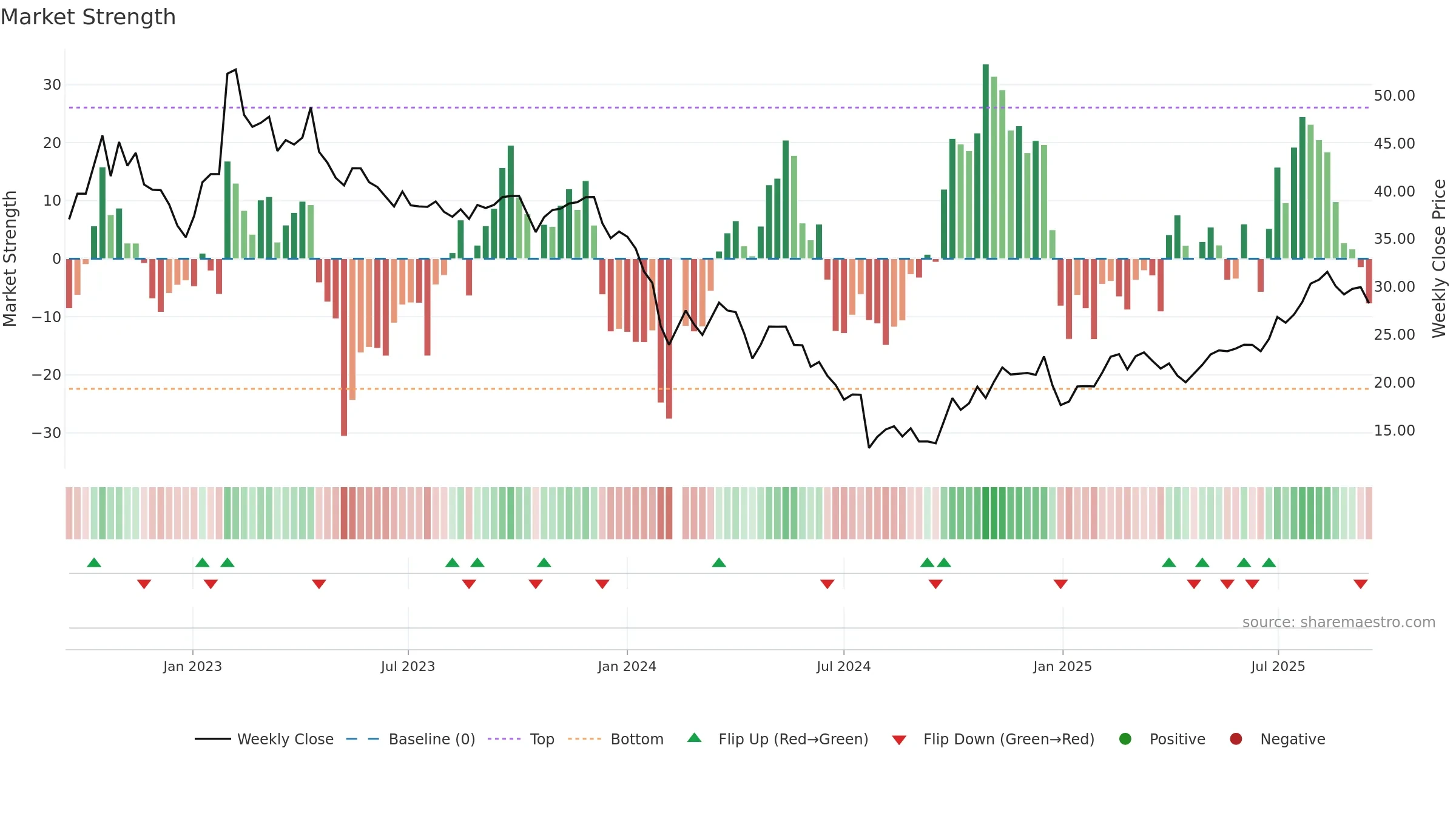
Task: Click the only Flip Down marker before Jan 2023
Action: [x=144, y=584]
